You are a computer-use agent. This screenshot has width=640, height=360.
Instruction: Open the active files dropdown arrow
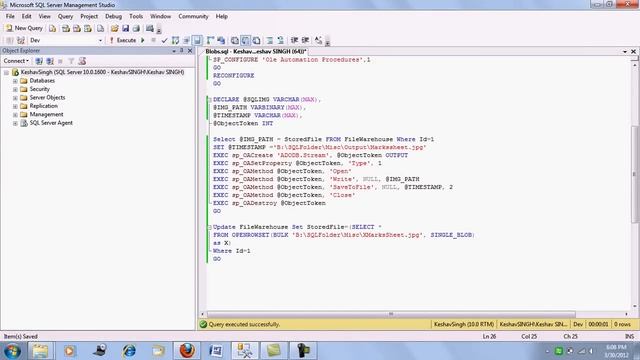click(625, 51)
